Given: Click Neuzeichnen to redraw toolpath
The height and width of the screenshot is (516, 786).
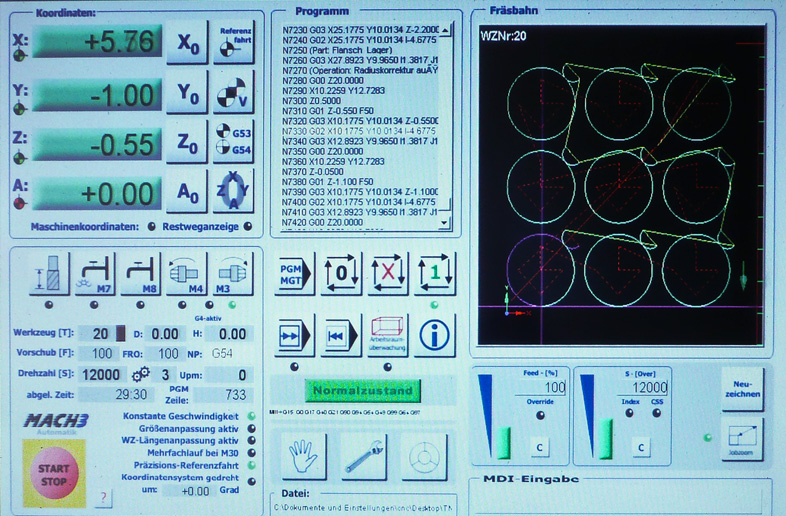Looking at the screenshot, I should [742, 389].
